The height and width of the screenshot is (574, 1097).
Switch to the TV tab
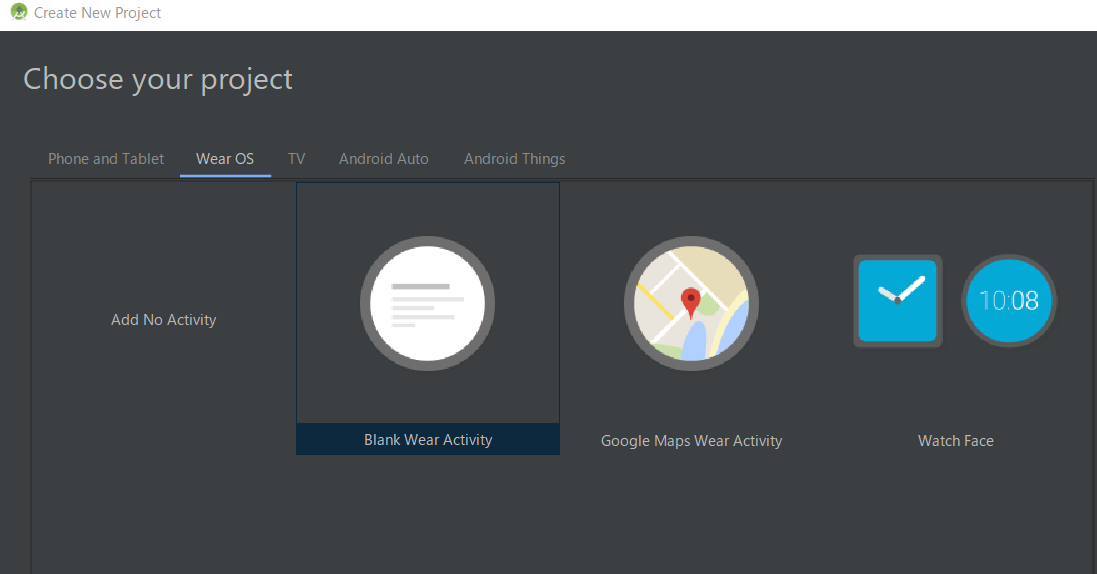[297, 159]
